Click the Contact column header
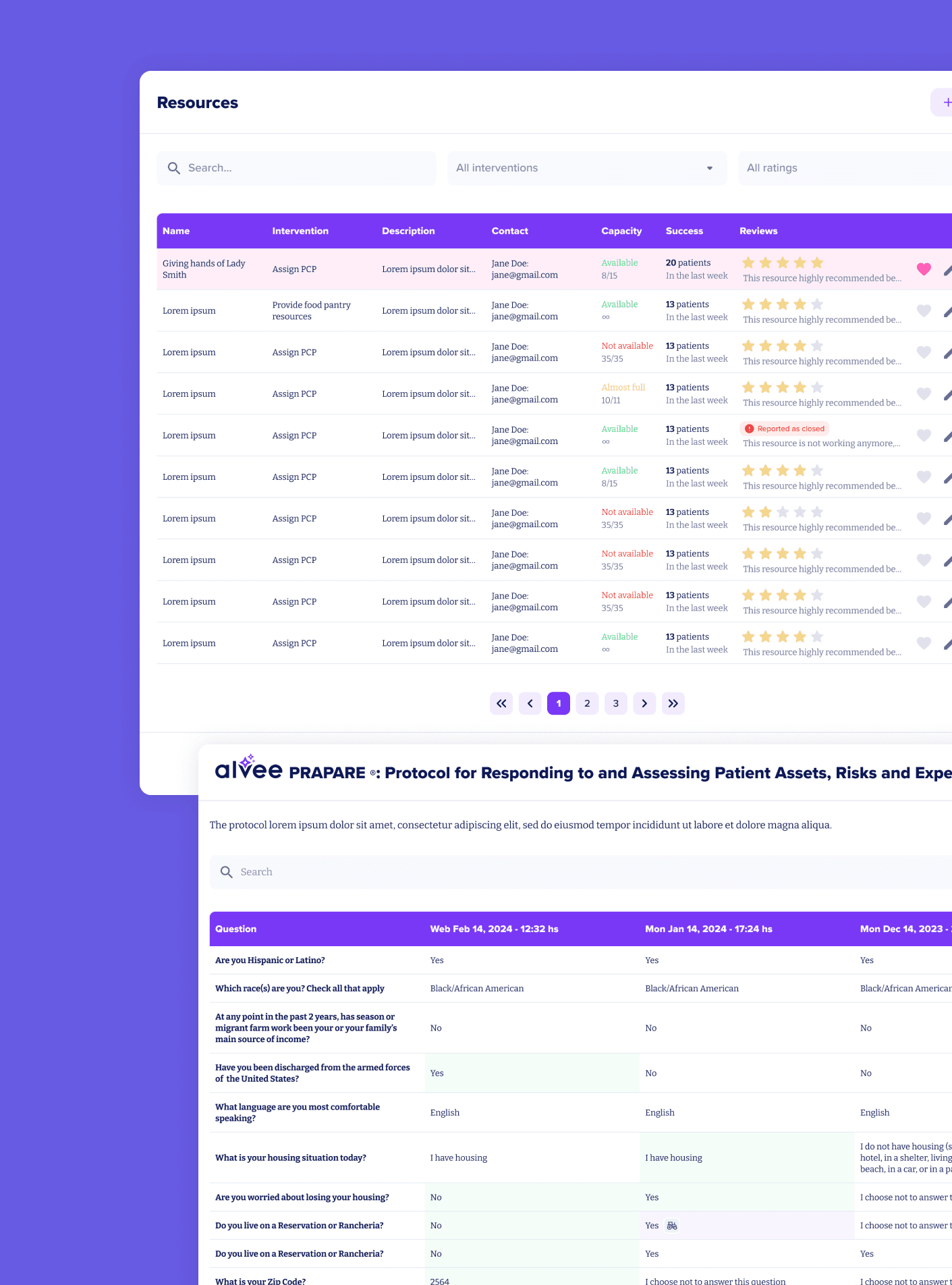Image resolution: width=952 pixels, height=1285 pixels. click(x=509, y=231)
